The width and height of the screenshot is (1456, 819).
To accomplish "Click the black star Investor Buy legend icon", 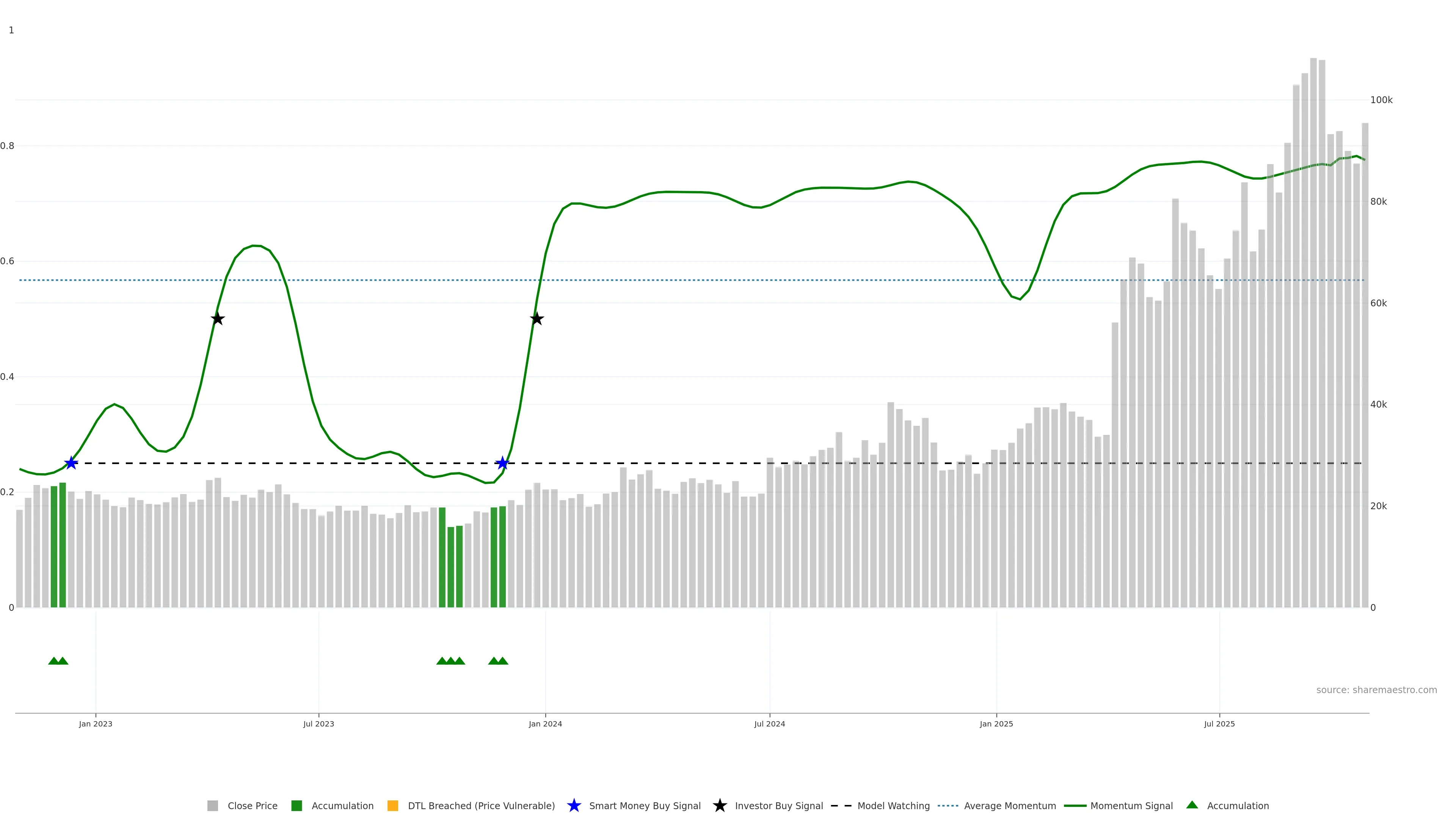I will pyautogui.click(x=720, y=805).
